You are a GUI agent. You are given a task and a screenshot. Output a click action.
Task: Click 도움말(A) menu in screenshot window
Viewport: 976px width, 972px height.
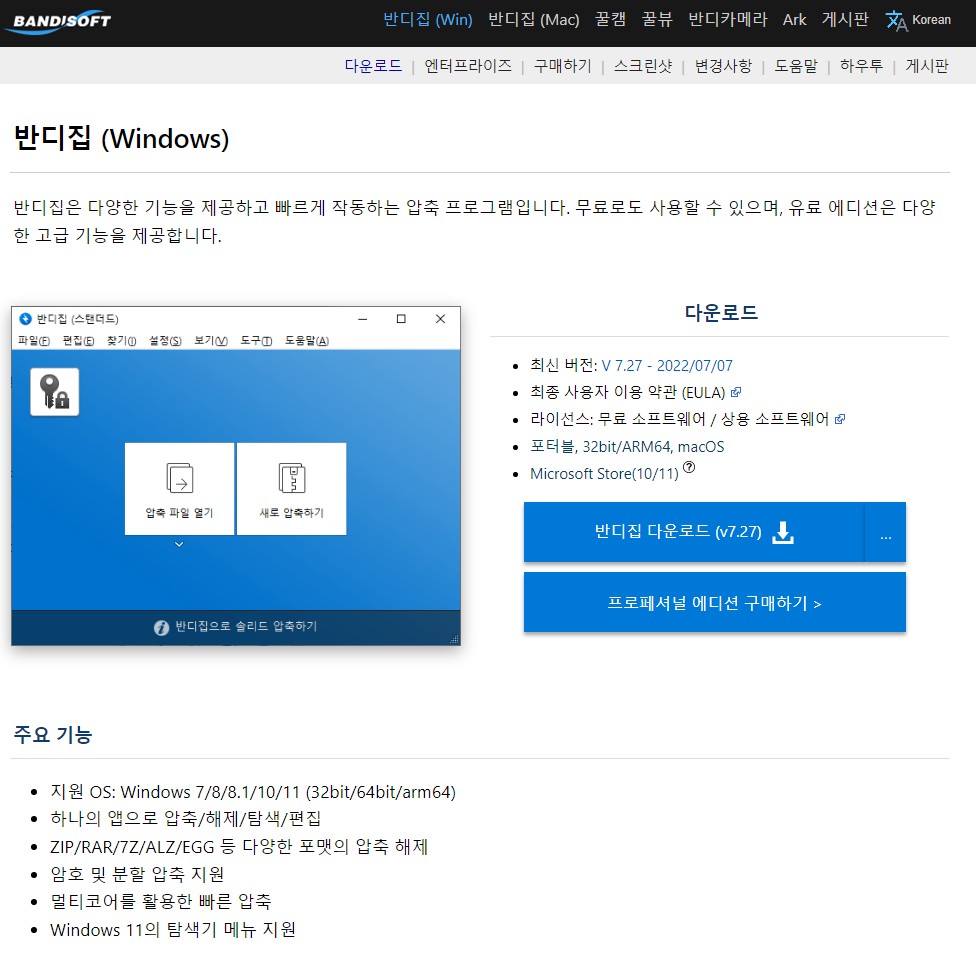tap(307, 340)
